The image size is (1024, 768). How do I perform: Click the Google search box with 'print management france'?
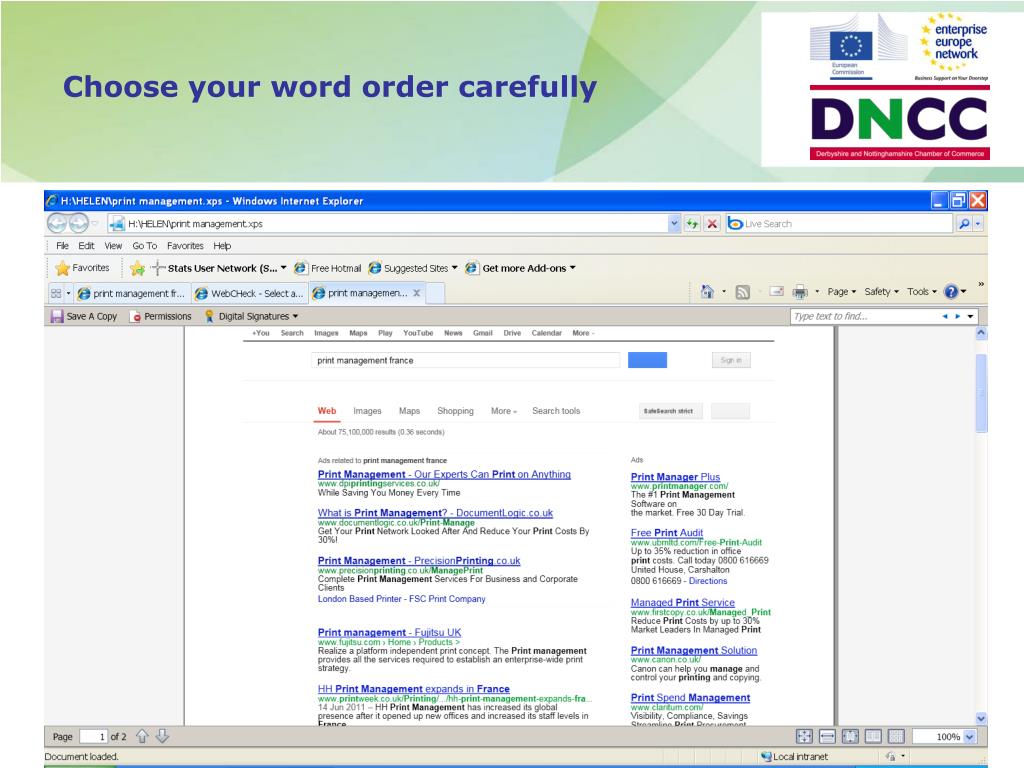coord(465,360)
